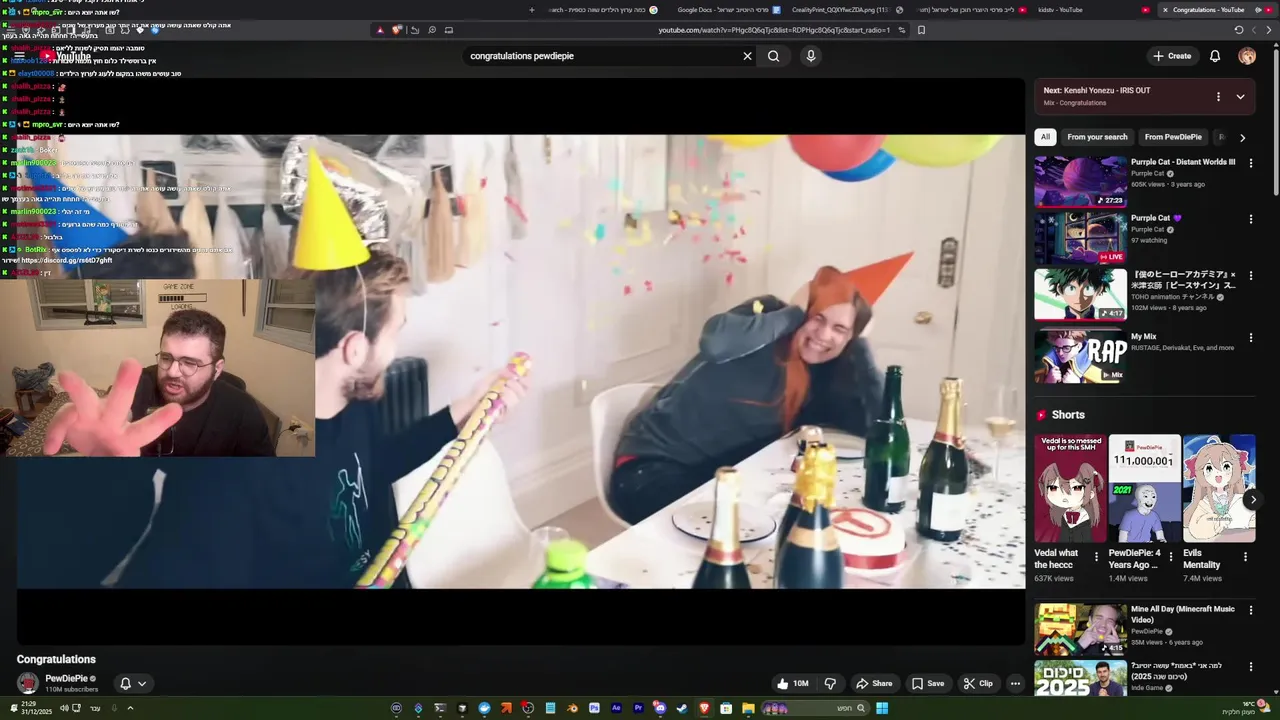
Task: Play the Vedal what the hecc Short
Action: pyautogui.click(x=1070, y=489)
